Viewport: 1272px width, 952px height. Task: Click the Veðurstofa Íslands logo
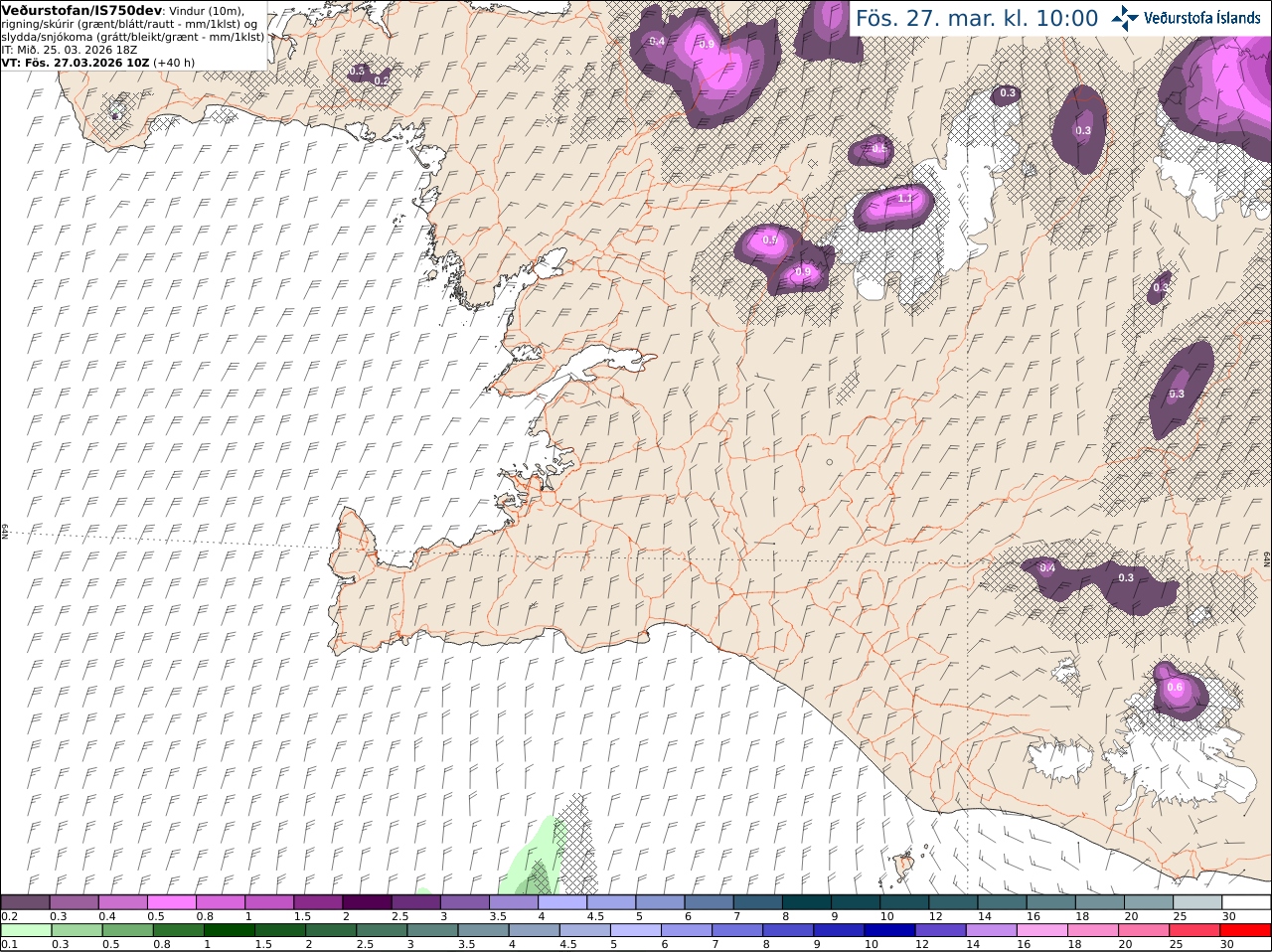click(x=1187, y=17)
